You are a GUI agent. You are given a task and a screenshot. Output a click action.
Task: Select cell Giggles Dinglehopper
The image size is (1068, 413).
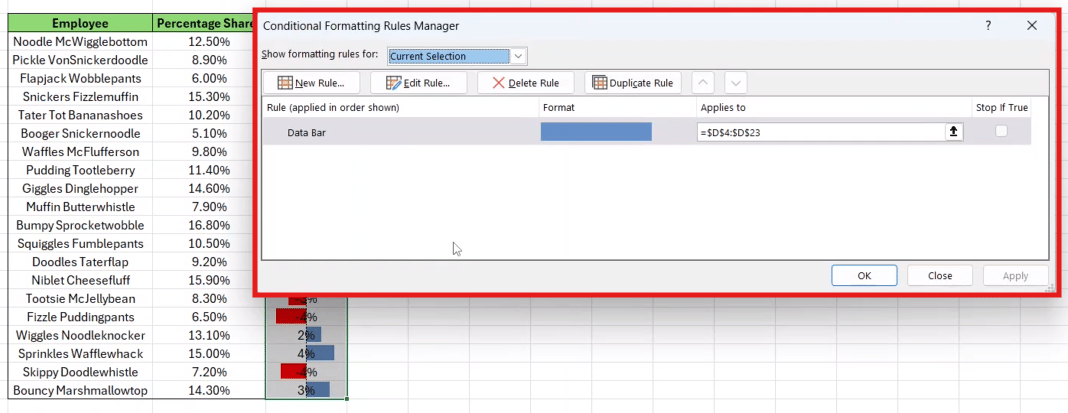[x=80, y=189]
